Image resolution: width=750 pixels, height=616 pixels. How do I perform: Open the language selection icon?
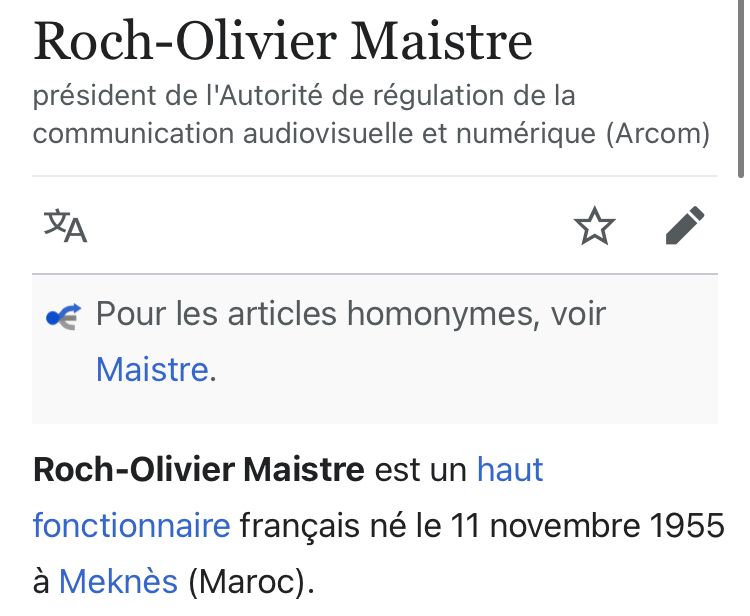coord(66,227)
